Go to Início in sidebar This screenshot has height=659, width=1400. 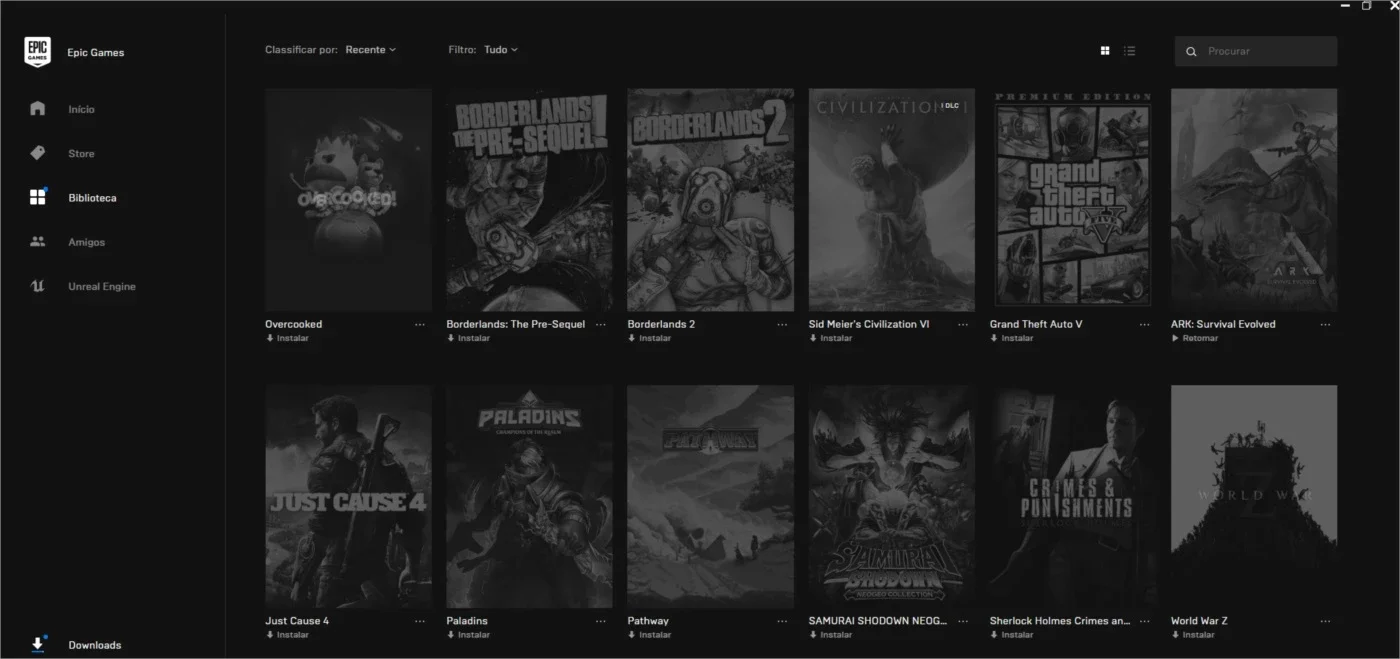[x=81, y=109]
